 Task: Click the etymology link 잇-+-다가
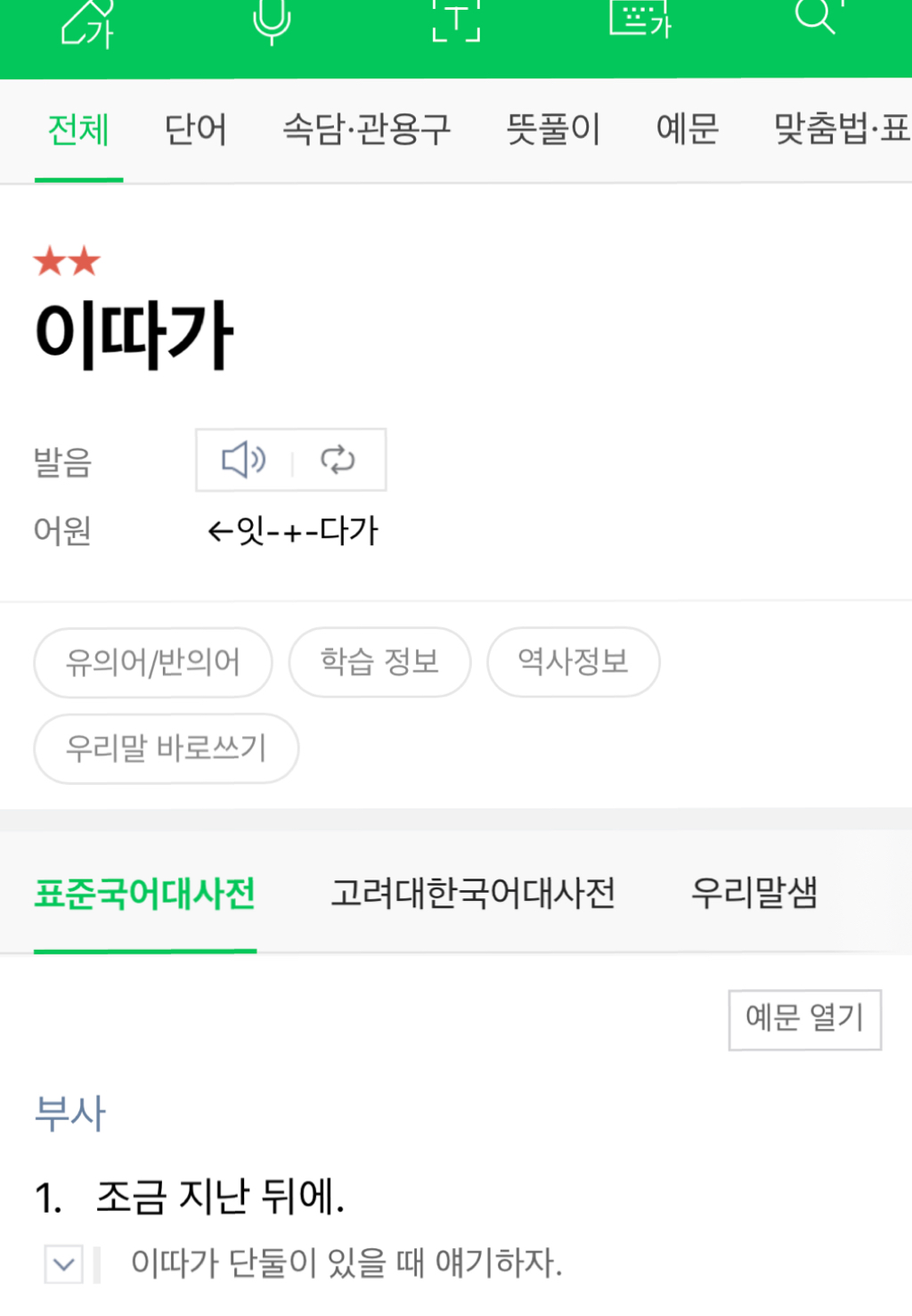pyautogui.click(x=294, y=531)
